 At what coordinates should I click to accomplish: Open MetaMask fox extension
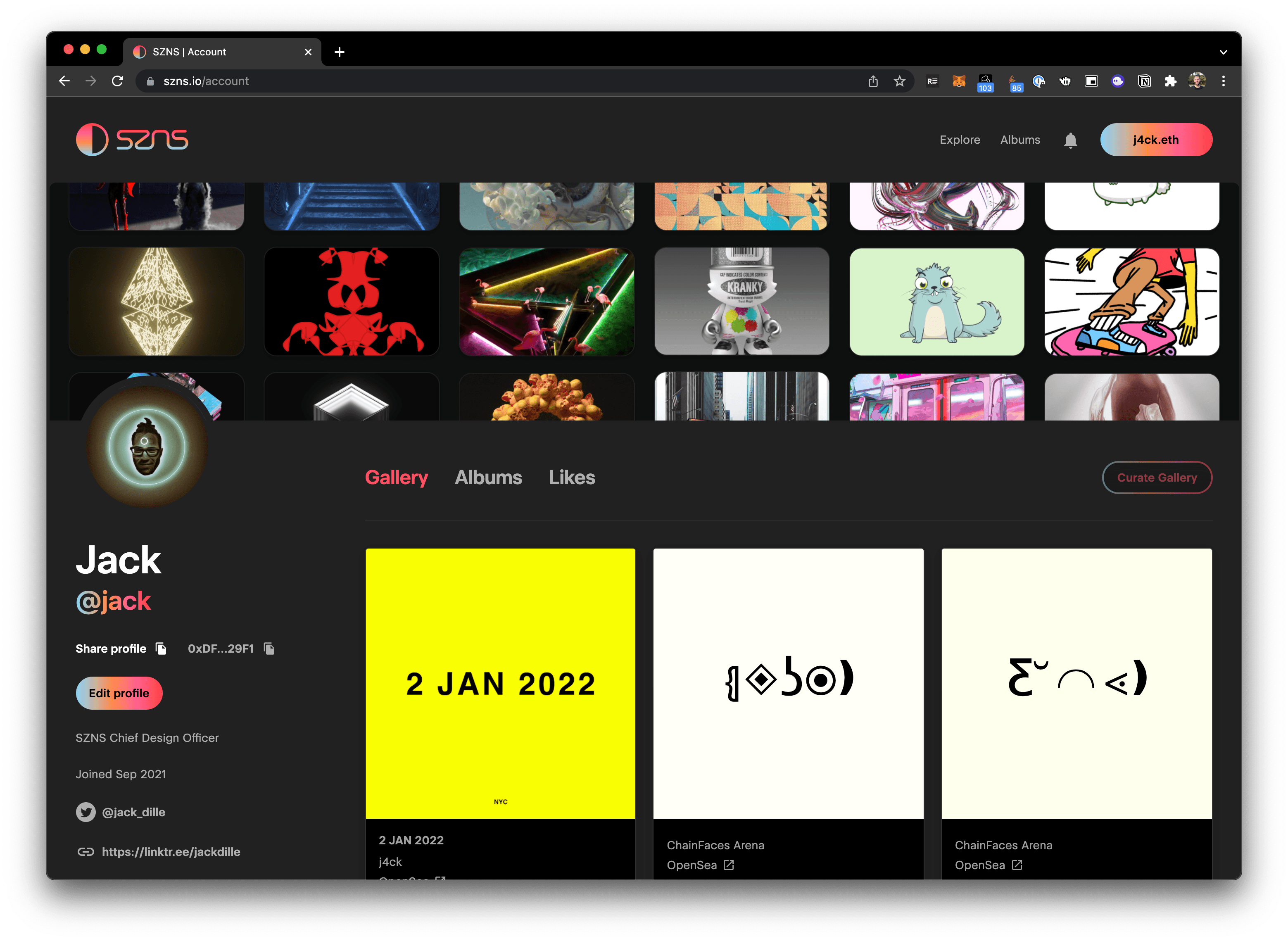point(959,81)
